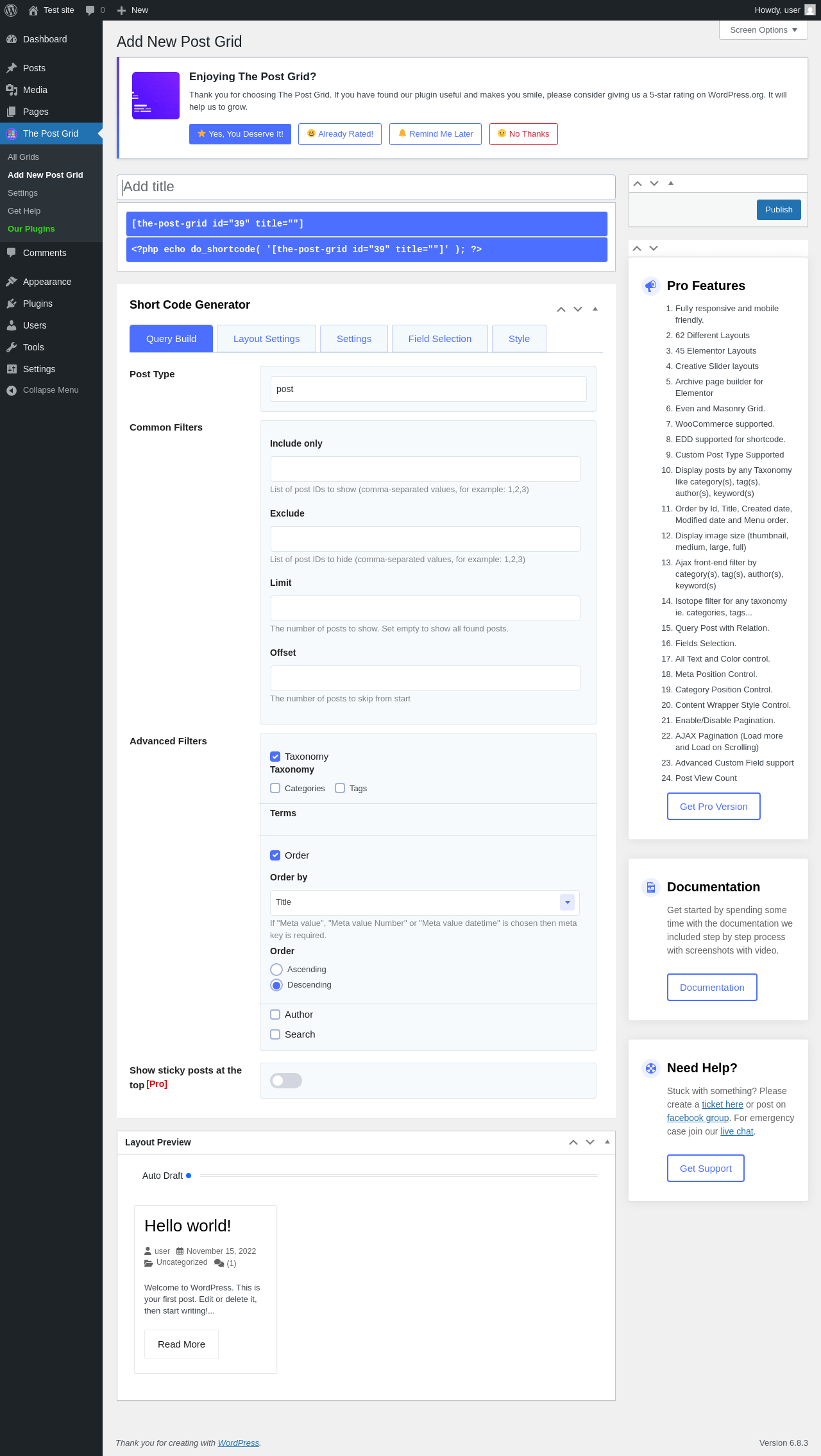Expand the Screen Options panel
821x1456 pixels.
(x=763, y=30)
